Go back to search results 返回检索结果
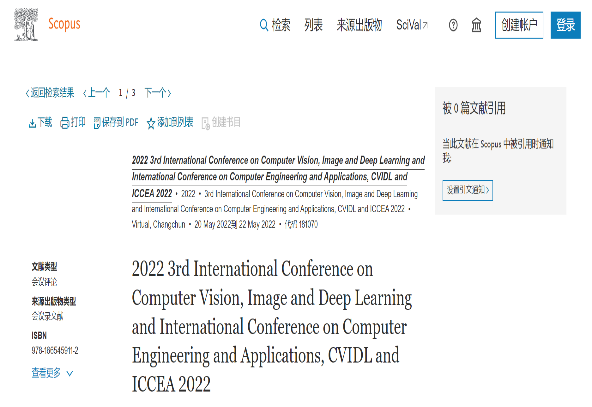Screen dimensions: 592x407 [50, 93]
